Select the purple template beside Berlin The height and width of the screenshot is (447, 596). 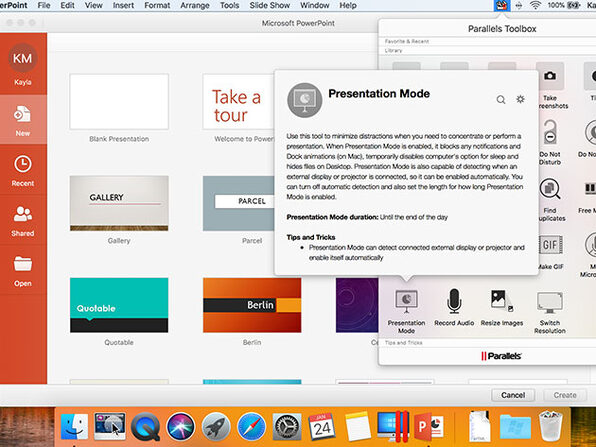[357, 305]
